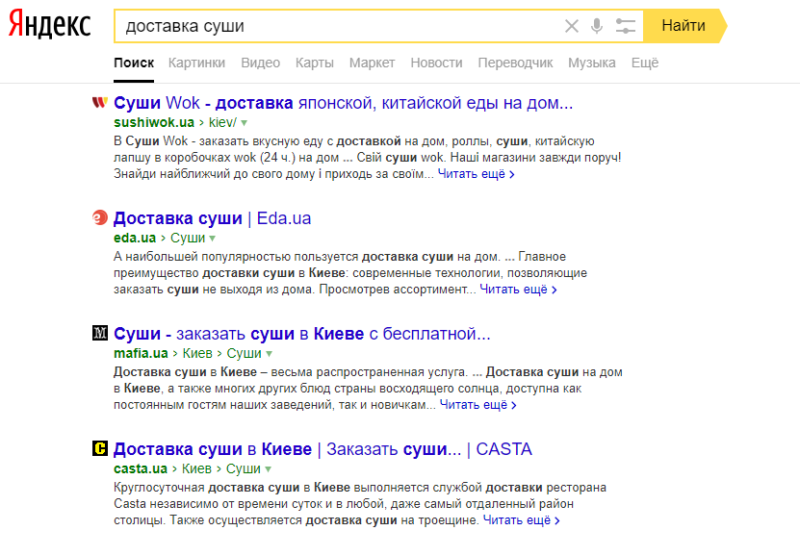
Task: Click the kiev/ breadcrumb link
Action: (222, 122)
